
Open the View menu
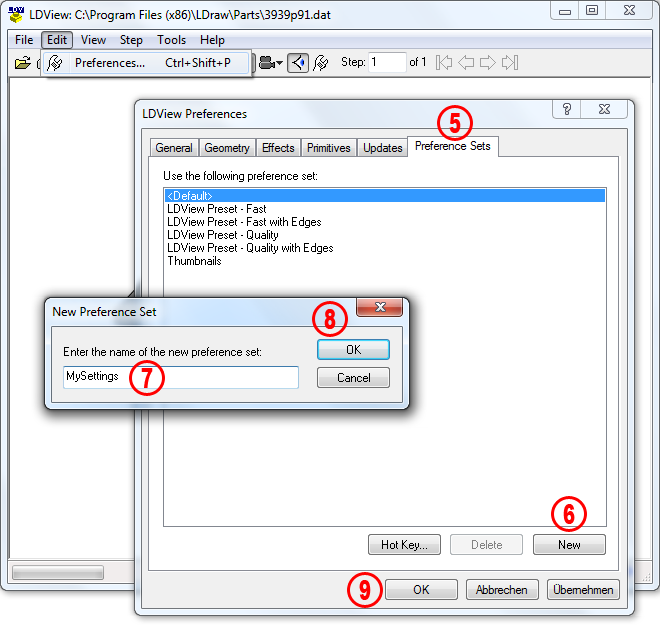tap(93, 40)
